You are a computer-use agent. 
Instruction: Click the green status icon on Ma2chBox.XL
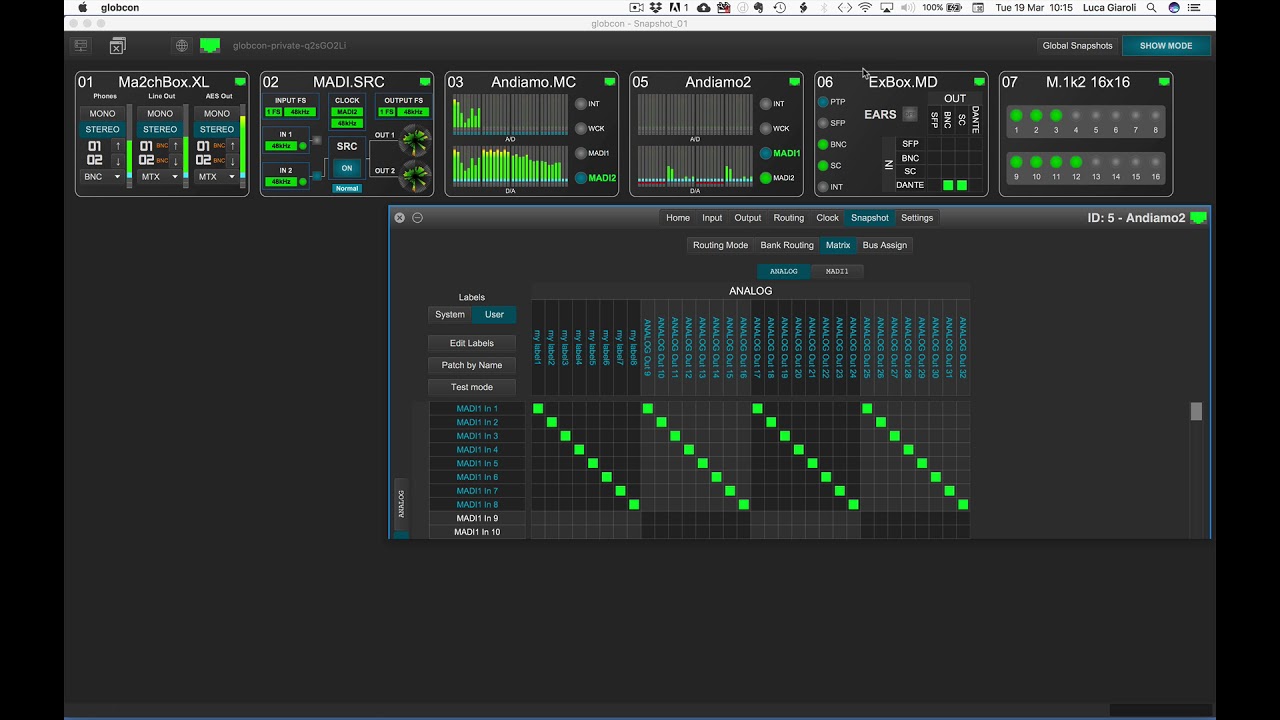tap(240, 82)
